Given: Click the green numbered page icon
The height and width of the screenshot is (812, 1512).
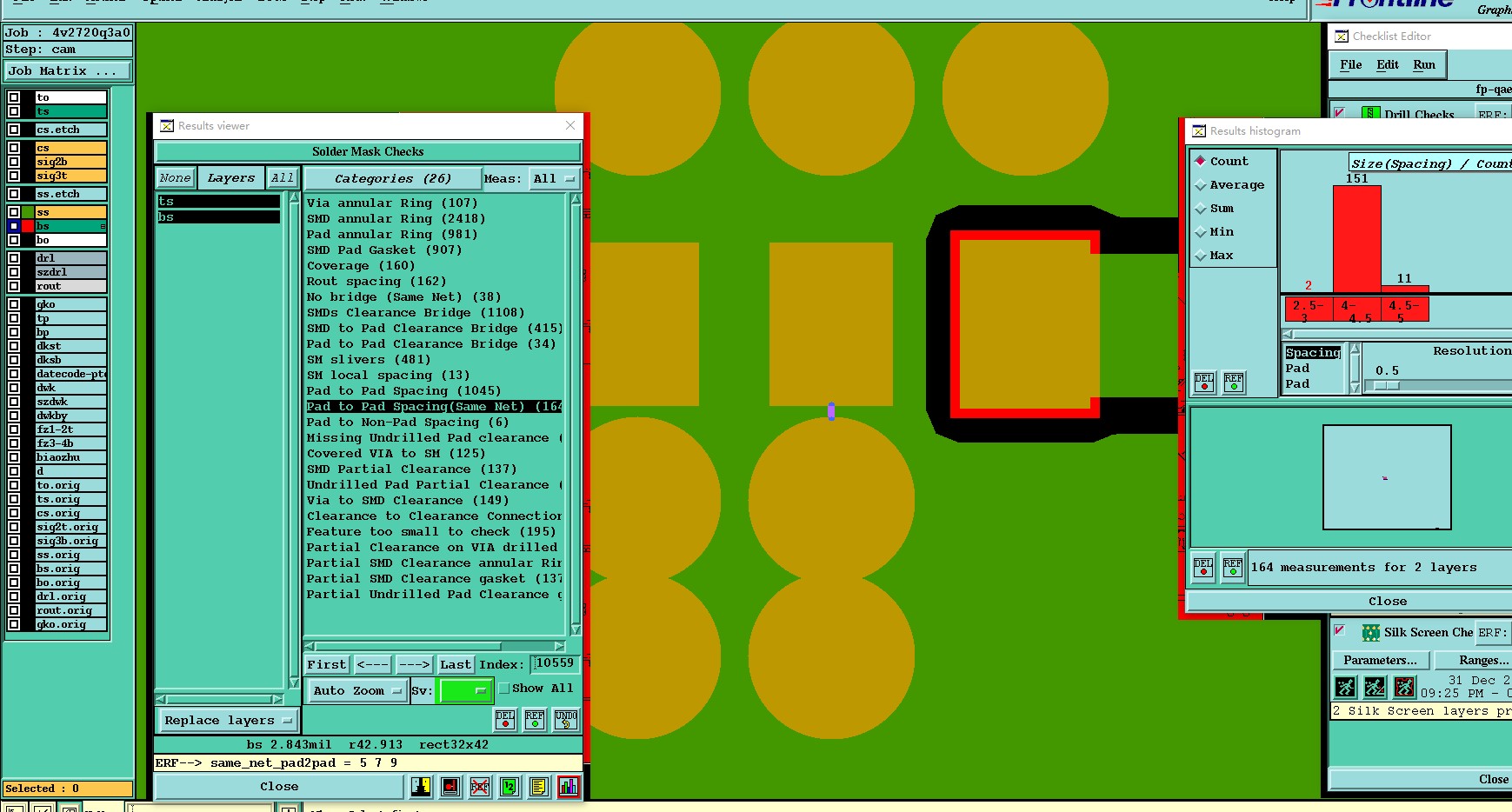Looking at the screenshot, I should tap(510, 787).
